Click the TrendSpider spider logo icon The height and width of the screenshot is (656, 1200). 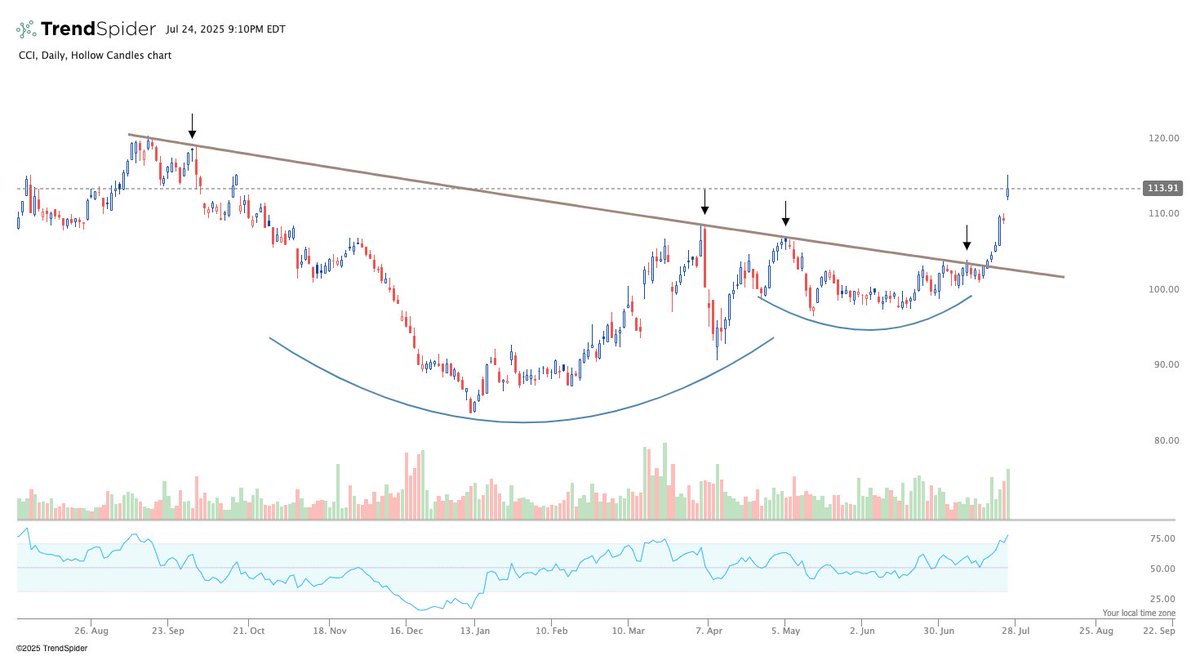pyautogui.click(x=27, y=29)
